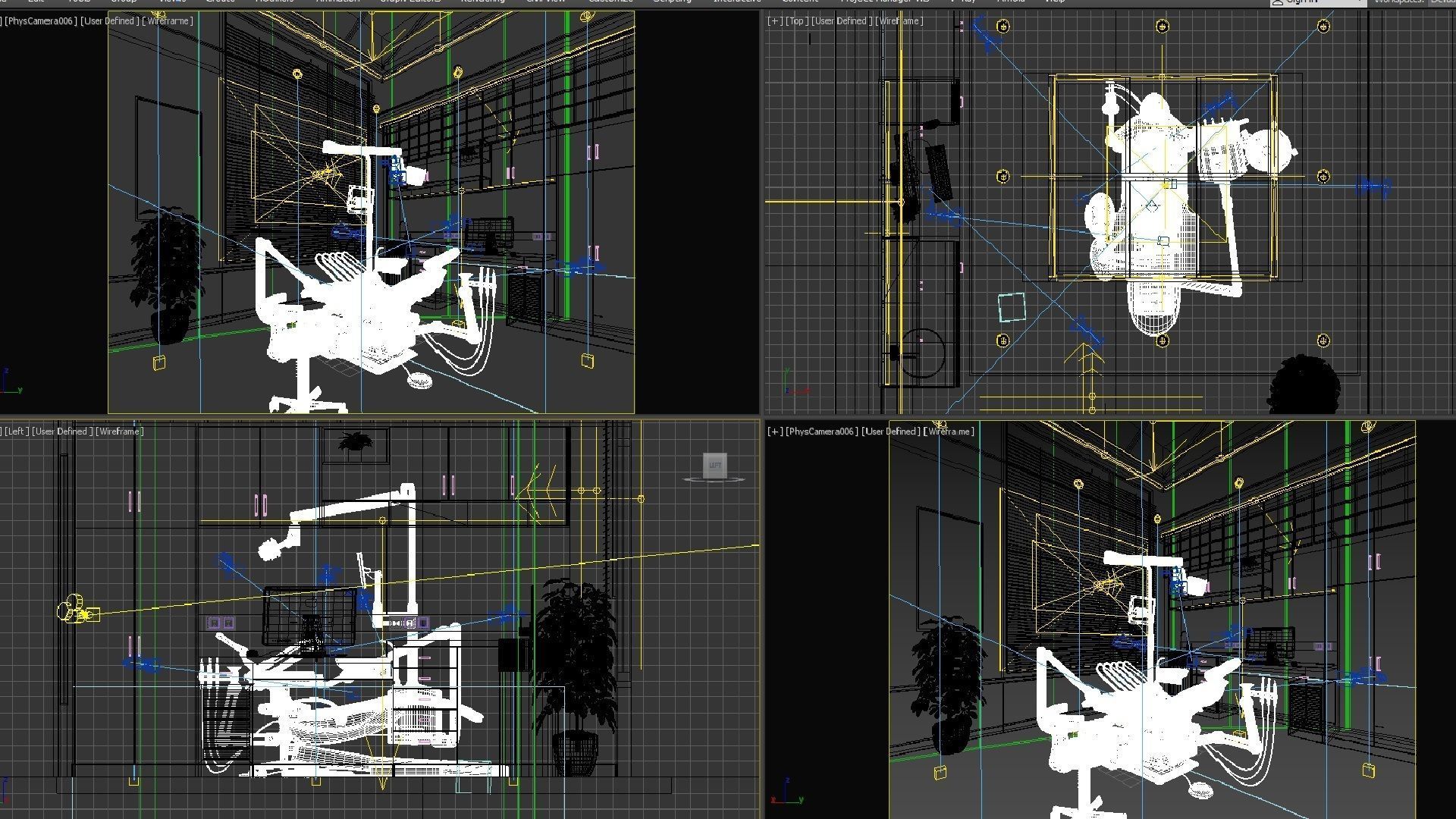The height and width of the screenshot is (819, 1456).
Task: Select the small cyan square object in Top viewport
Action: pos(1012,307)
